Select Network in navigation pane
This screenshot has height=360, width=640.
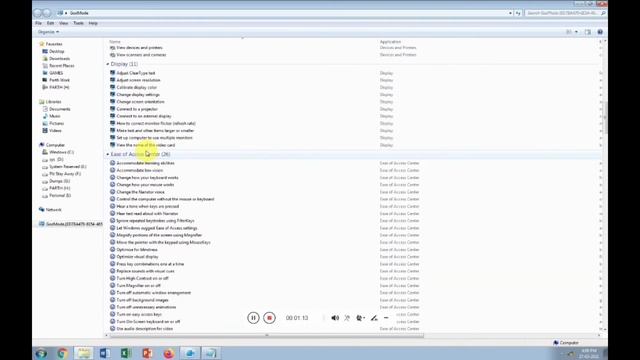[53, 209]
